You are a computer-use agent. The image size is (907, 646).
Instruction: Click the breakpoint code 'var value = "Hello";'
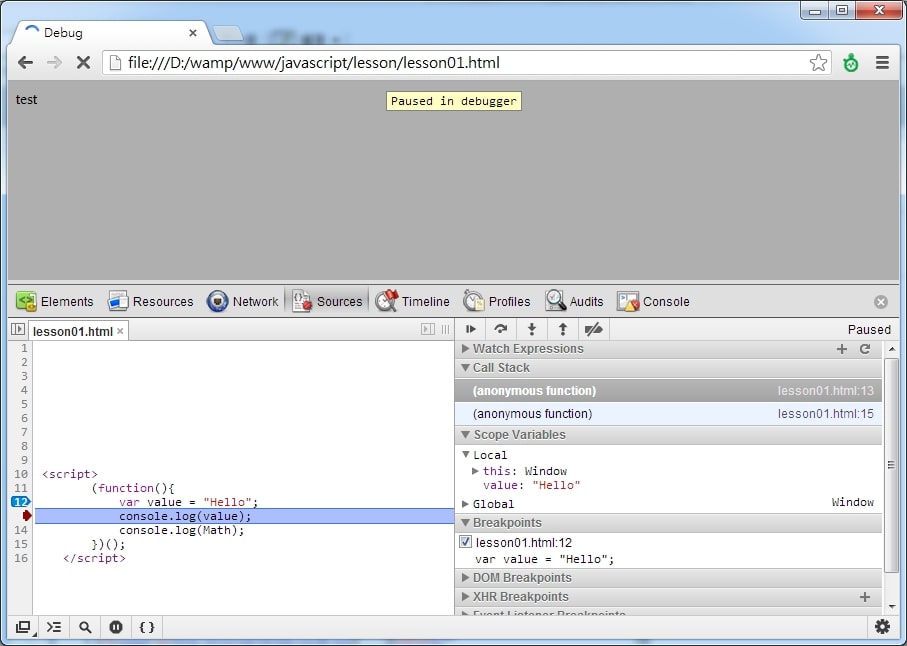(544, 559)
